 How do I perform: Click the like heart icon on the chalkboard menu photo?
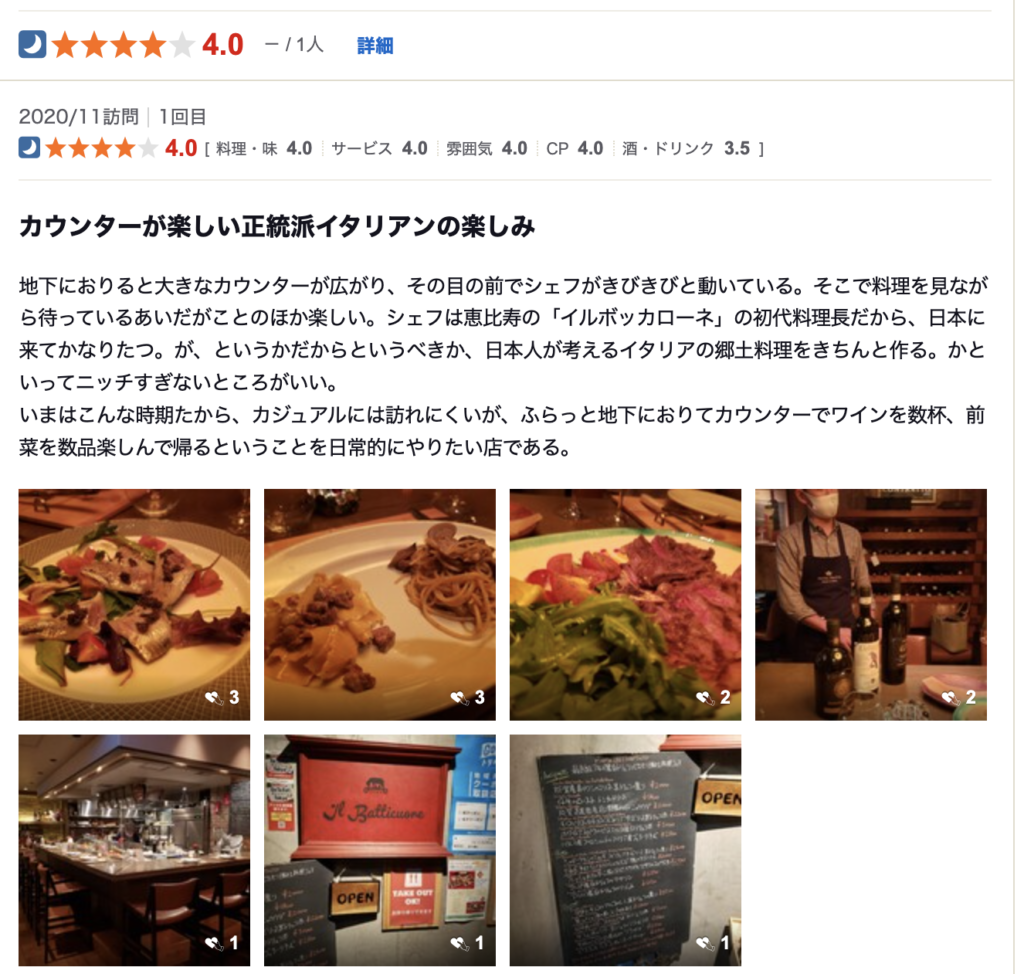click(x=705, y=943)
